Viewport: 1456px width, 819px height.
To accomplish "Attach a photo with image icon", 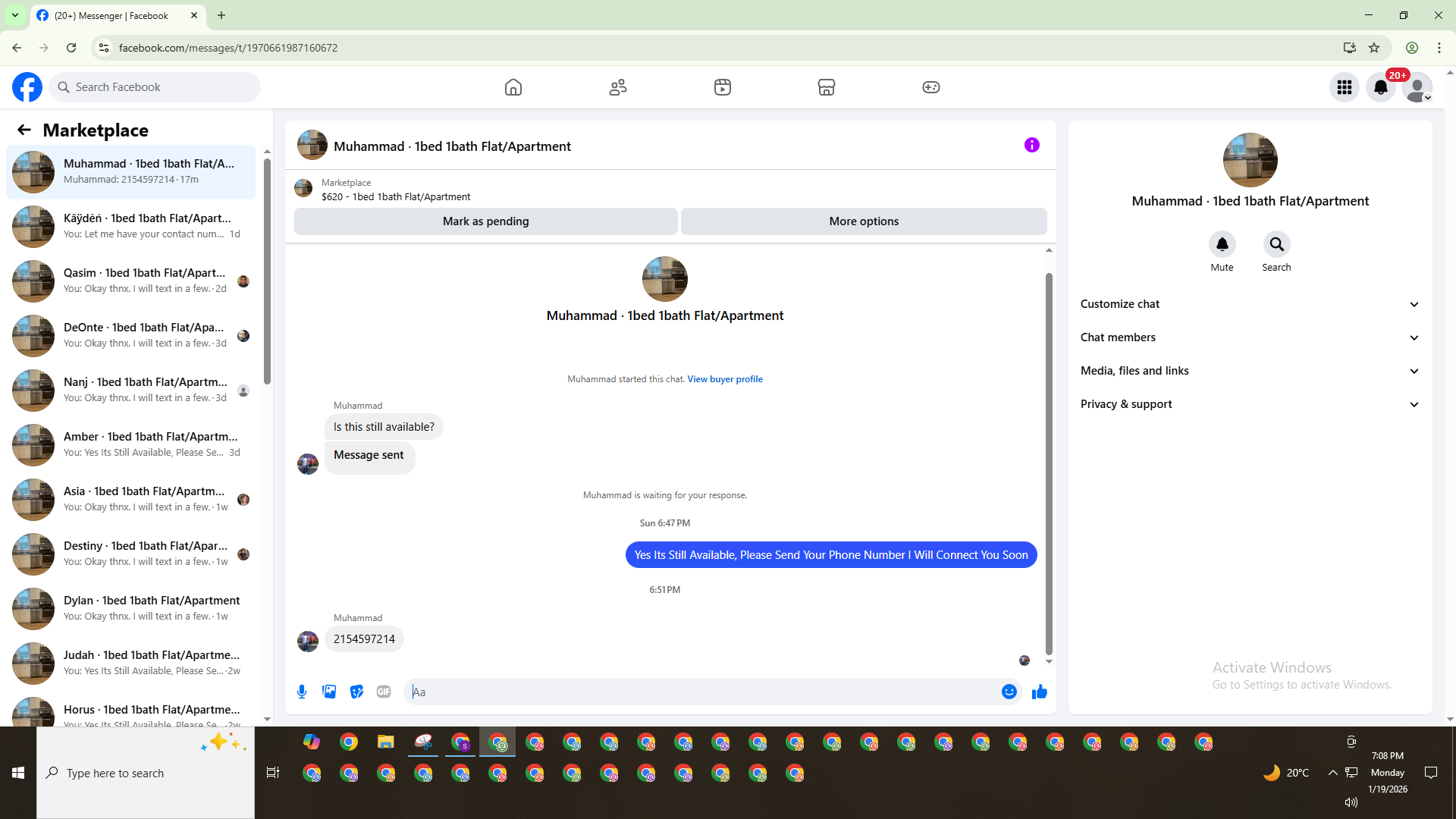I will pos(329,692).
